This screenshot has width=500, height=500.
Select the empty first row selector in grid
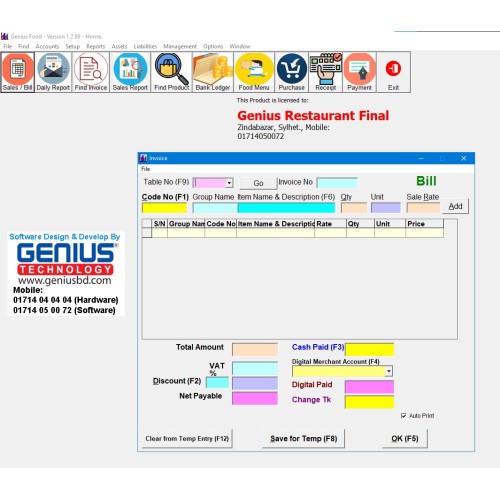147,233
